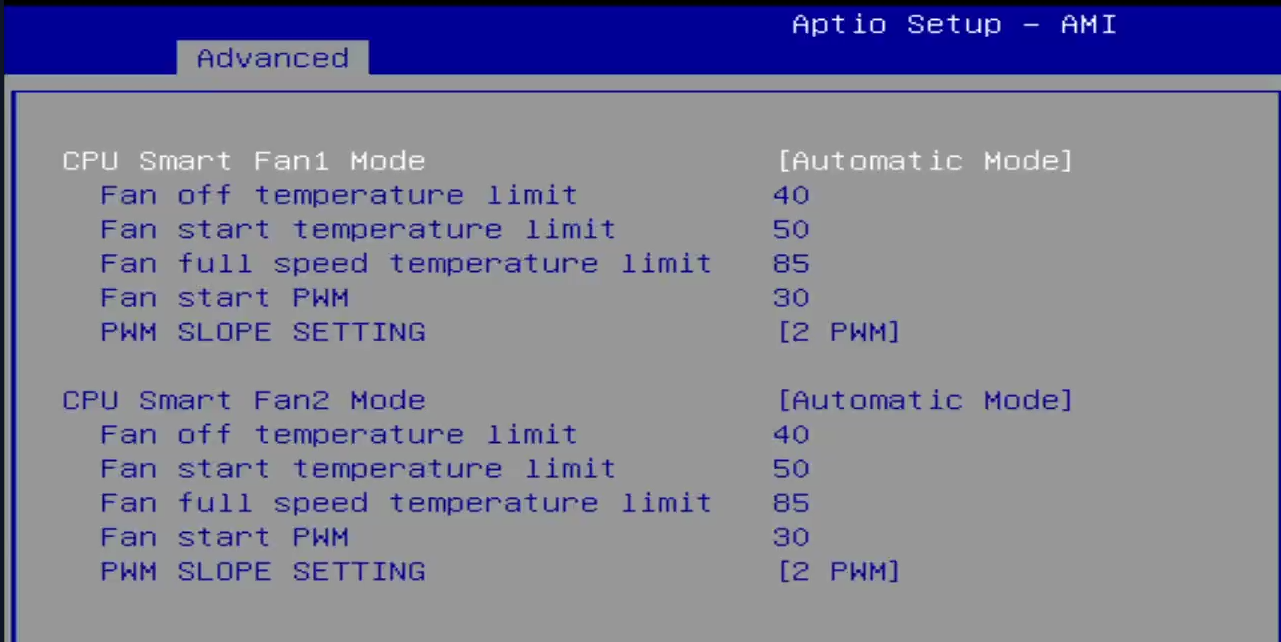This screenshot has height=642, width=1281.
Task: Edit Fan1 full speed temperature value 85
Action: coord(791,264)
